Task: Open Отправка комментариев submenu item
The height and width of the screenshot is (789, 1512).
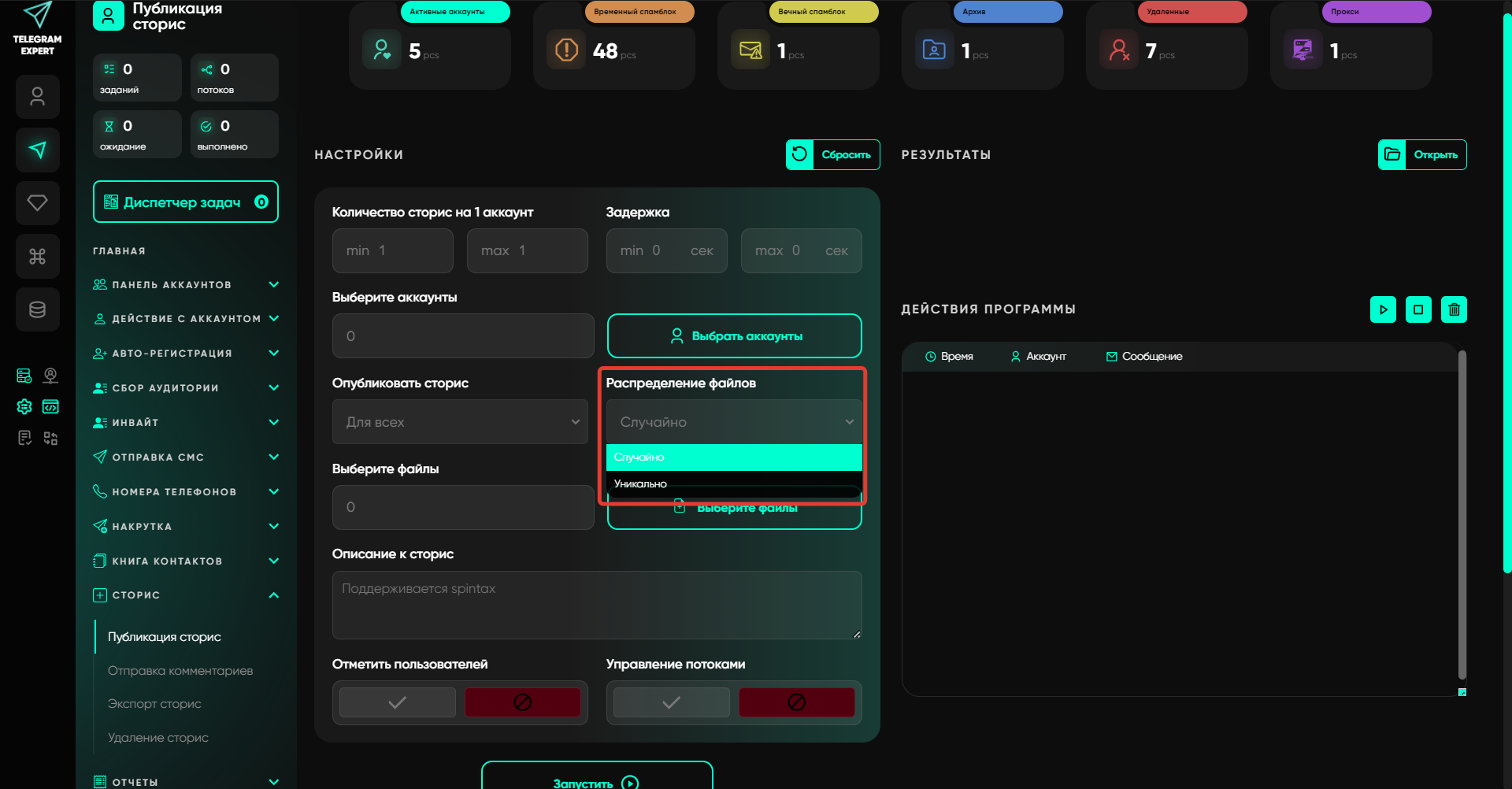Action: pyautogui.click(x=180, y=671)
